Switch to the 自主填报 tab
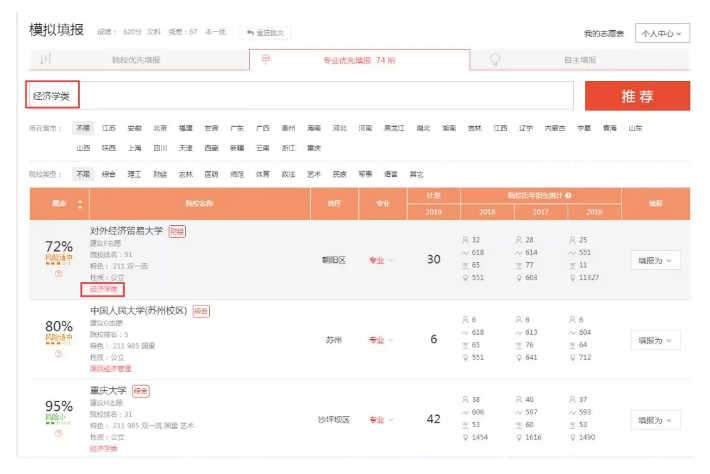 click(578, 60)
